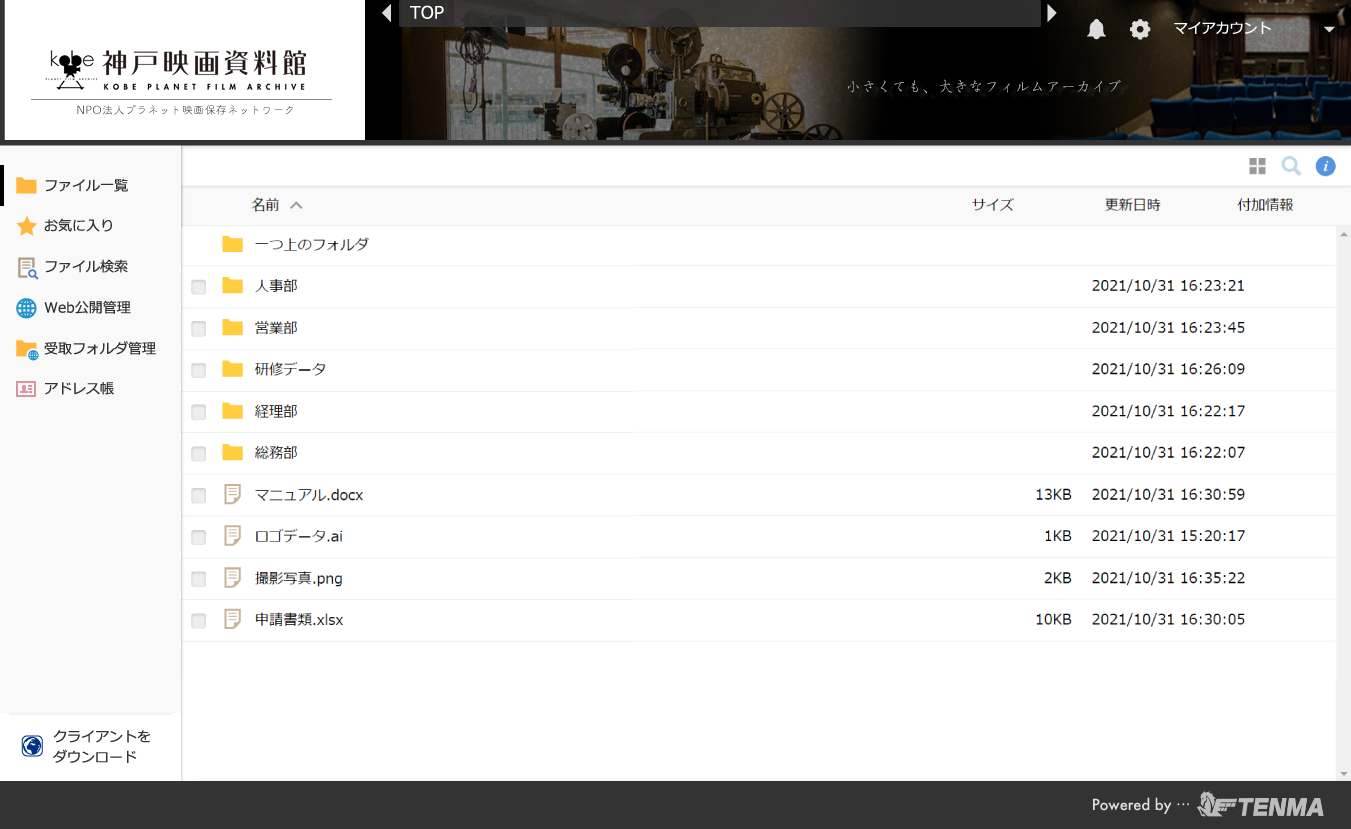Screen dimensions: 1351x829
Task: Check the box for 営業部 folder
Action: pos(199,328)
